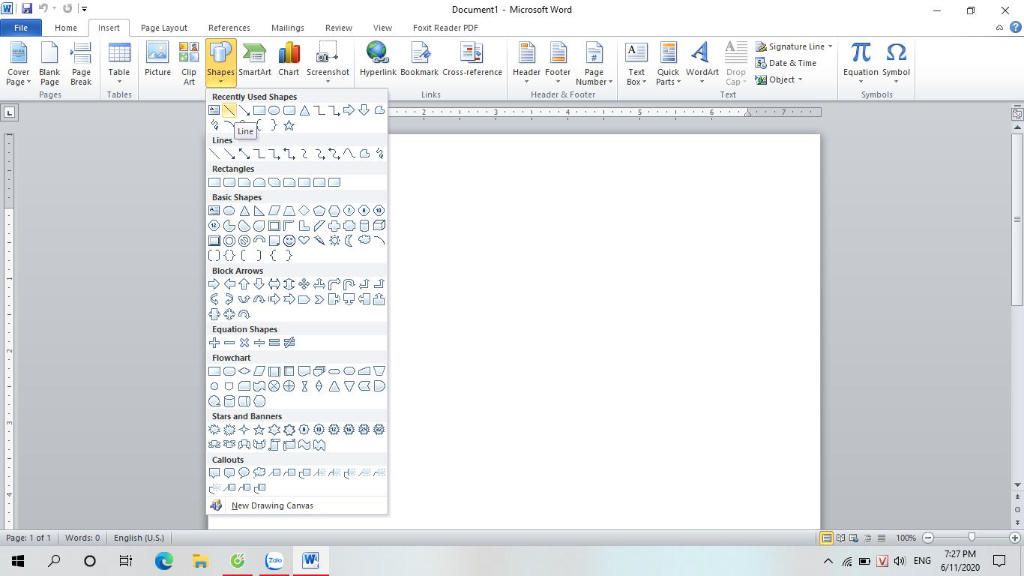The image size is (1024, 576).
Task: Toggle Minimize the Ribbon caret
Action: click(x=999, y=28)
